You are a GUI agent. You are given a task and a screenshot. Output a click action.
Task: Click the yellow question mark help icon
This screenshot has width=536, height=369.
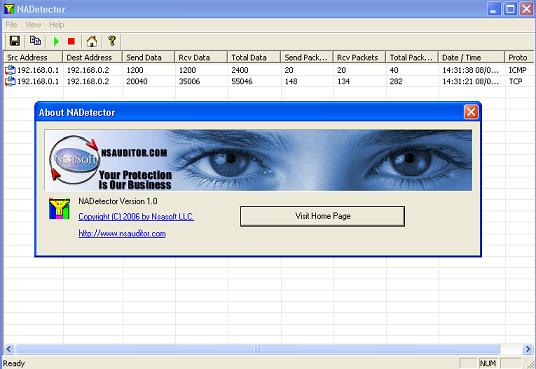[x=112, y=41]
